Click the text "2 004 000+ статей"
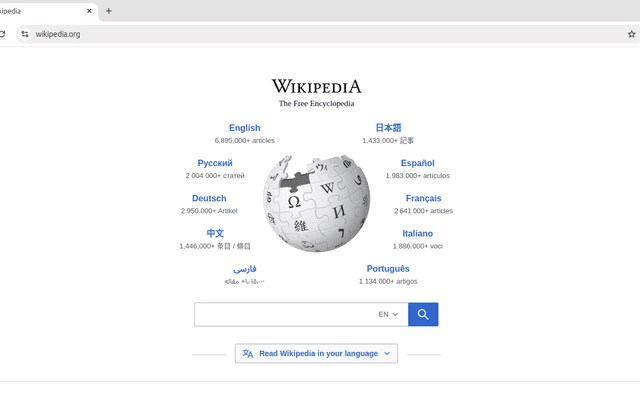Screen dimensions: 640x400 215,176
